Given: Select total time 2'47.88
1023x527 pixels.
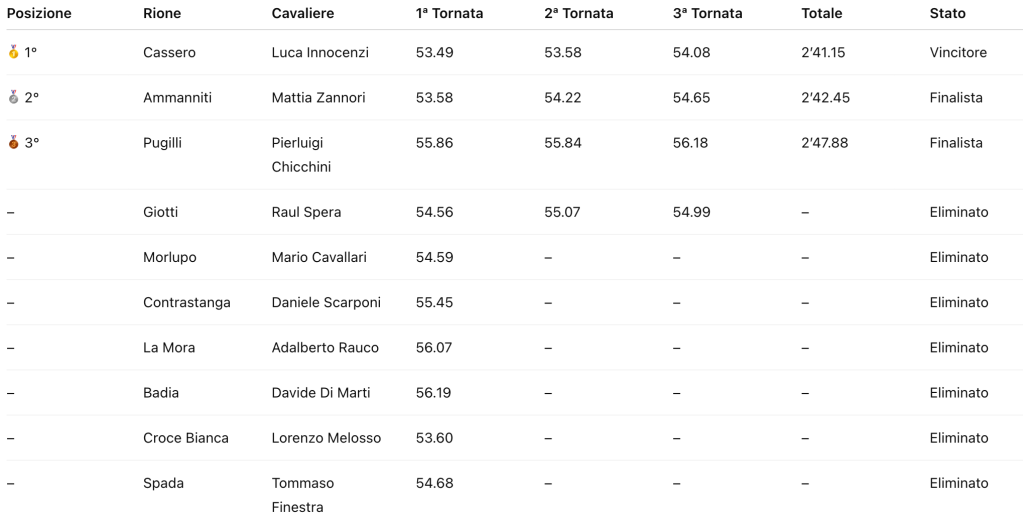Looking at the screenshot, I should coord(824,143).
